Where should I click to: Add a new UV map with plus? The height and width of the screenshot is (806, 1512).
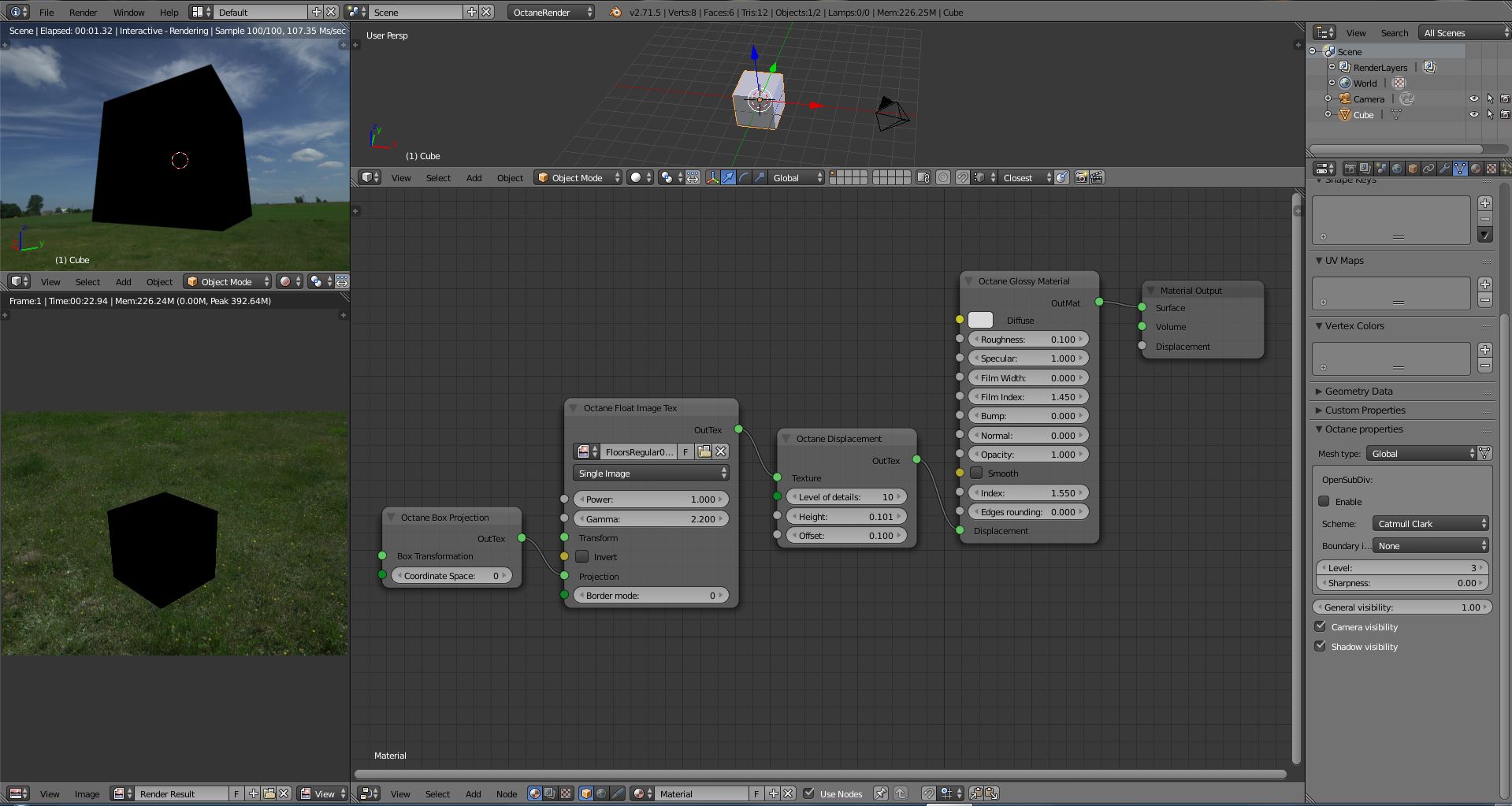point(1485,284)
